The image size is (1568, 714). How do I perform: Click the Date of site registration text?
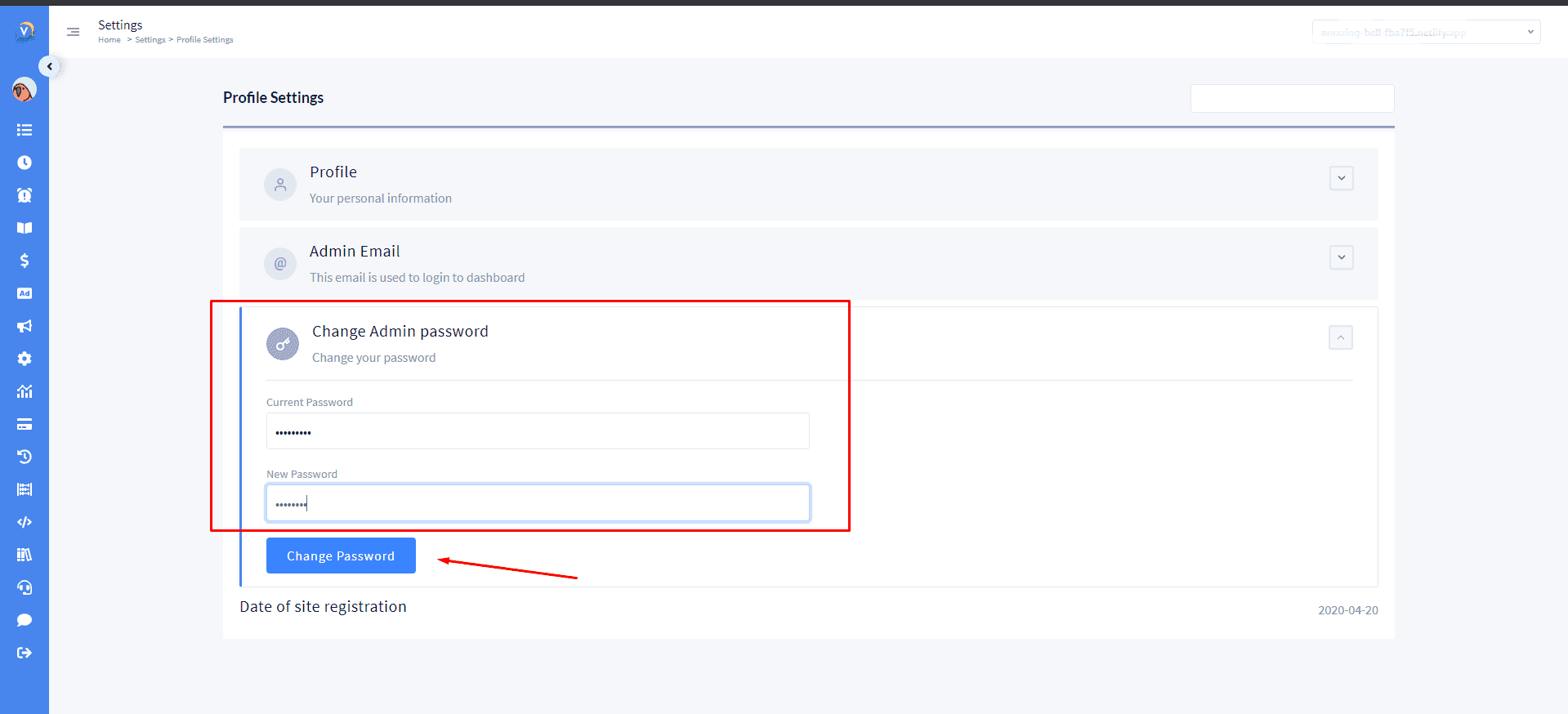tap(323, 606)
